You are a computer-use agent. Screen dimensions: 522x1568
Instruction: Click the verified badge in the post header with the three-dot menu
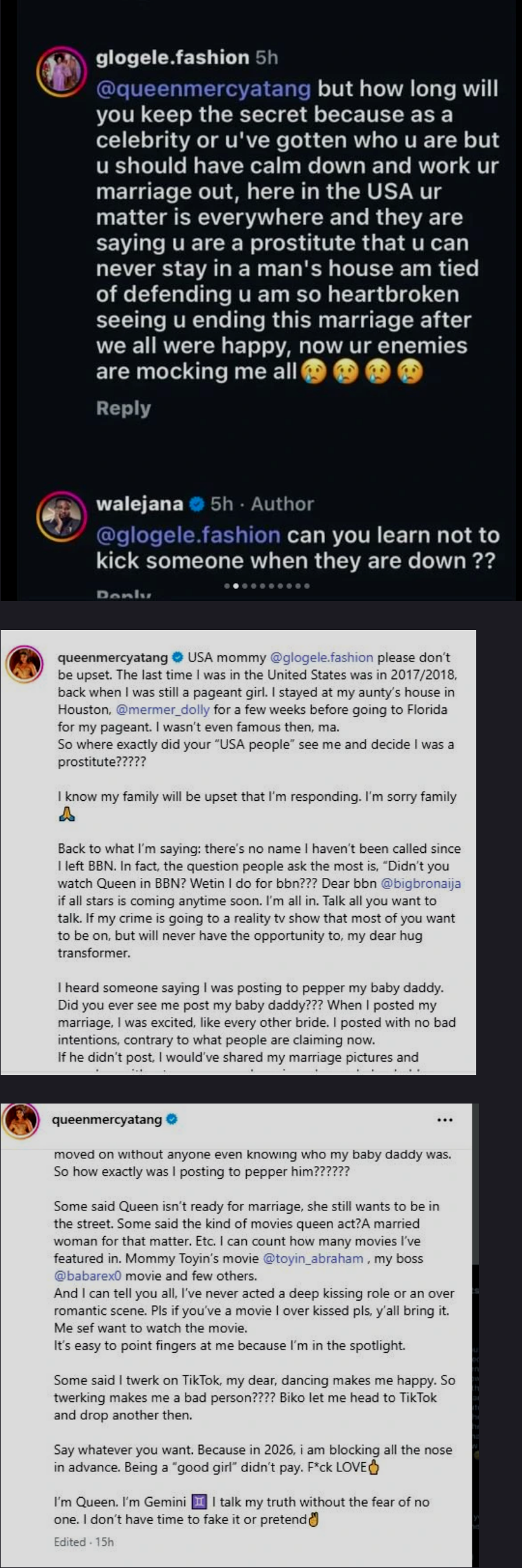pyautogui.click(x=172, y=1120)
